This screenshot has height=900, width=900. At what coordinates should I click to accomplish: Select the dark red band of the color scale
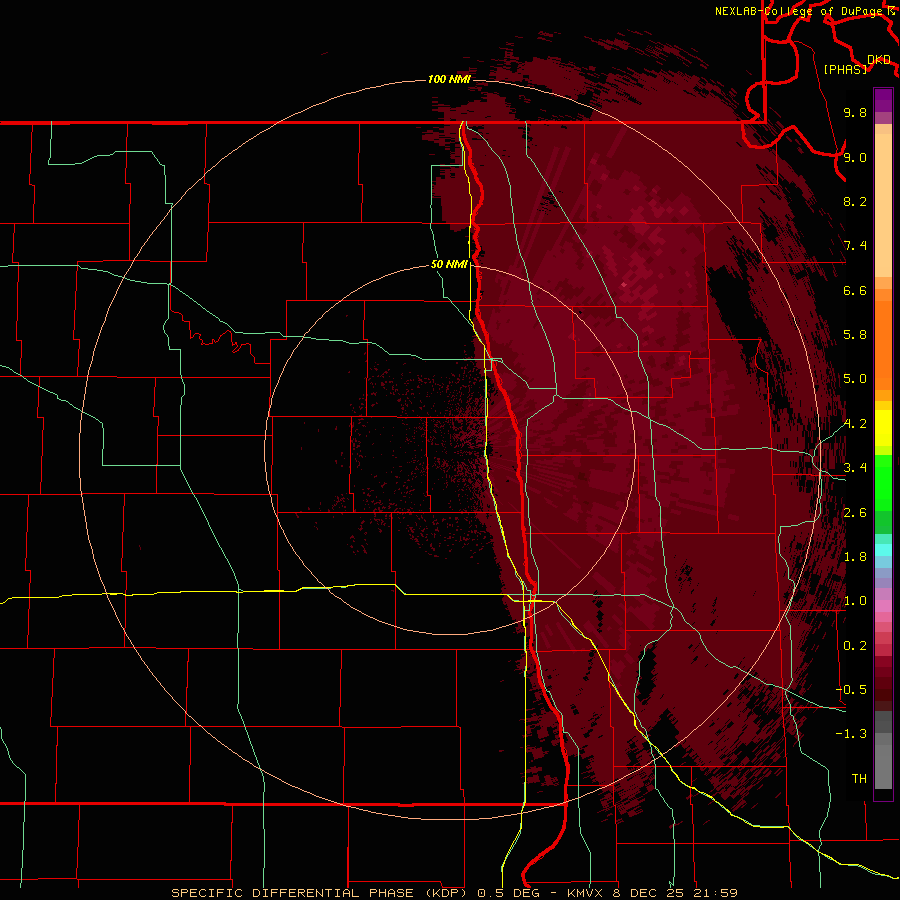[883, 684]
